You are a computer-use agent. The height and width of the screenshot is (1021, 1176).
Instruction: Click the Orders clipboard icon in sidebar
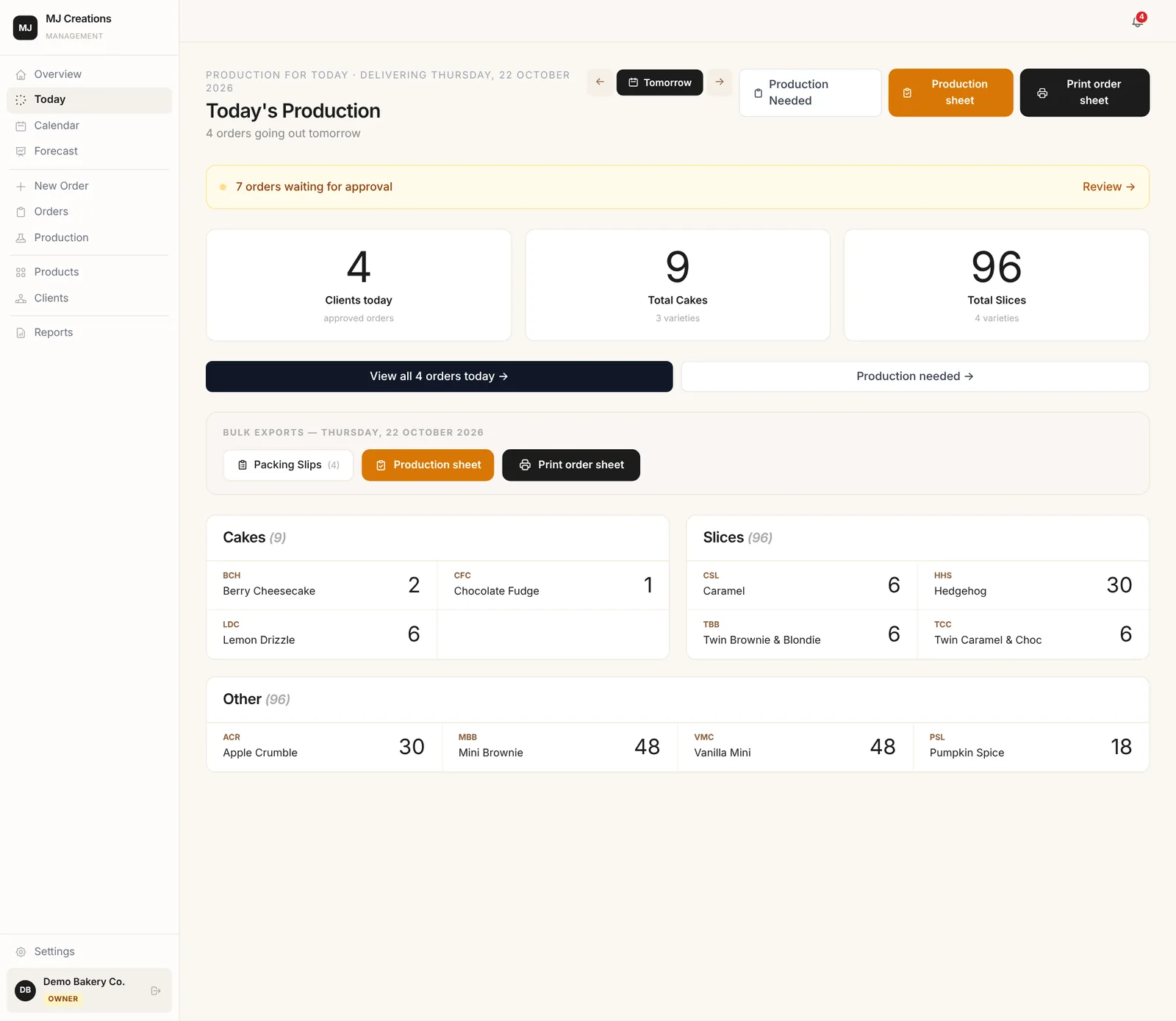(21, 212)
